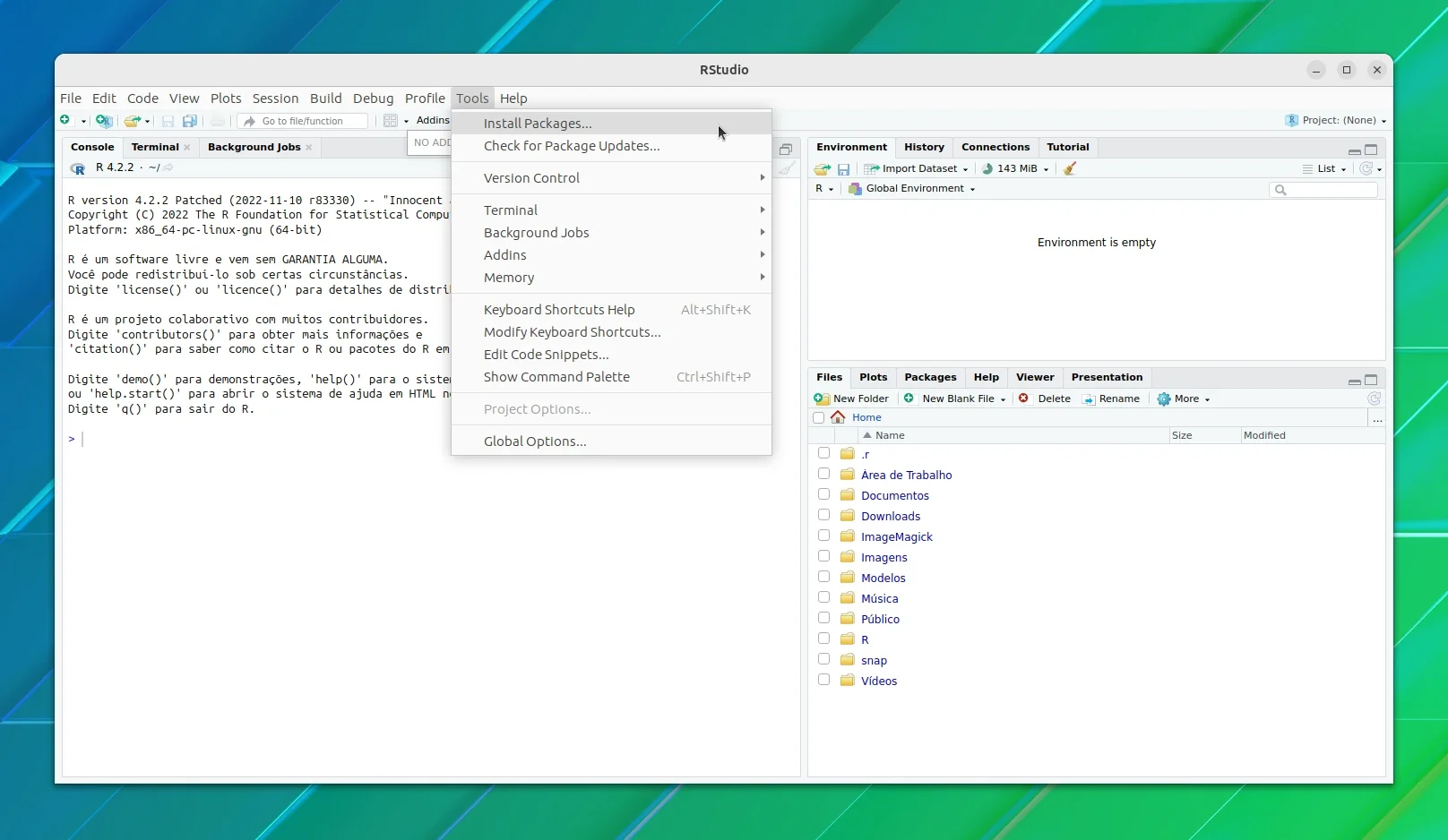The height and width of the screenshot is (840, 1448).
Task: Close the Background Jobs tab
Action: point(308,148)
